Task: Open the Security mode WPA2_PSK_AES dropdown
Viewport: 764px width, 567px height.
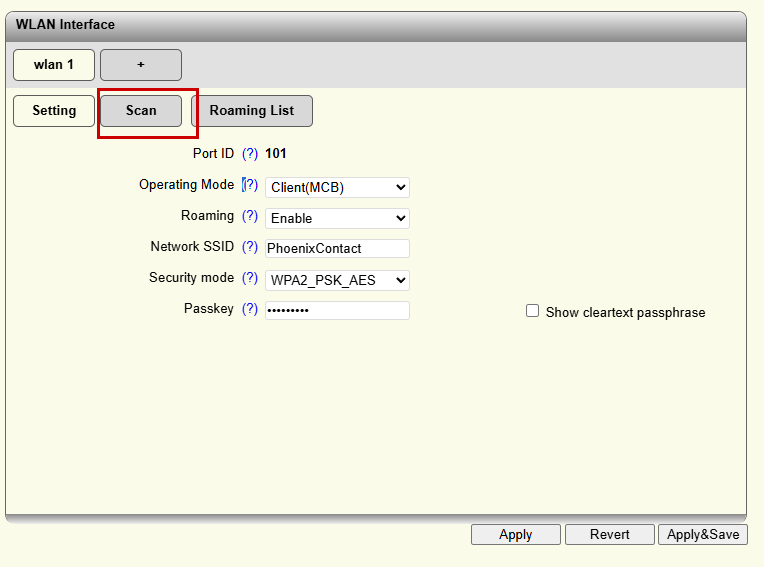Action: [337, 280]
